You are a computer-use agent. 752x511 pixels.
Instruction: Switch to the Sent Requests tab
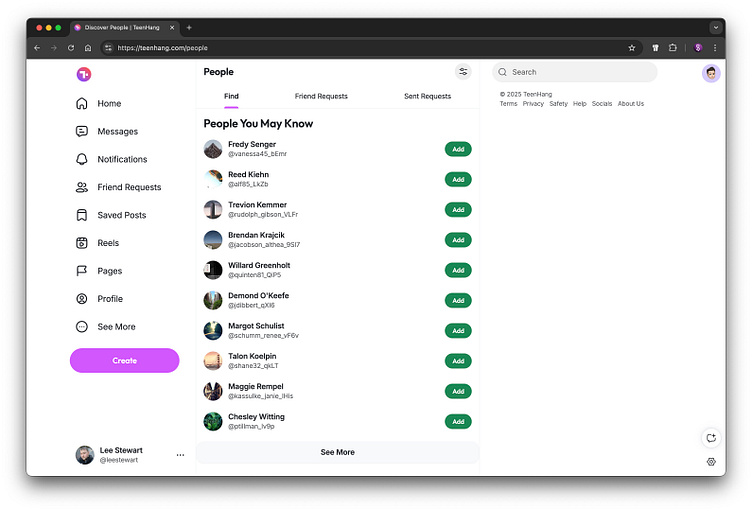pos(427,96)
